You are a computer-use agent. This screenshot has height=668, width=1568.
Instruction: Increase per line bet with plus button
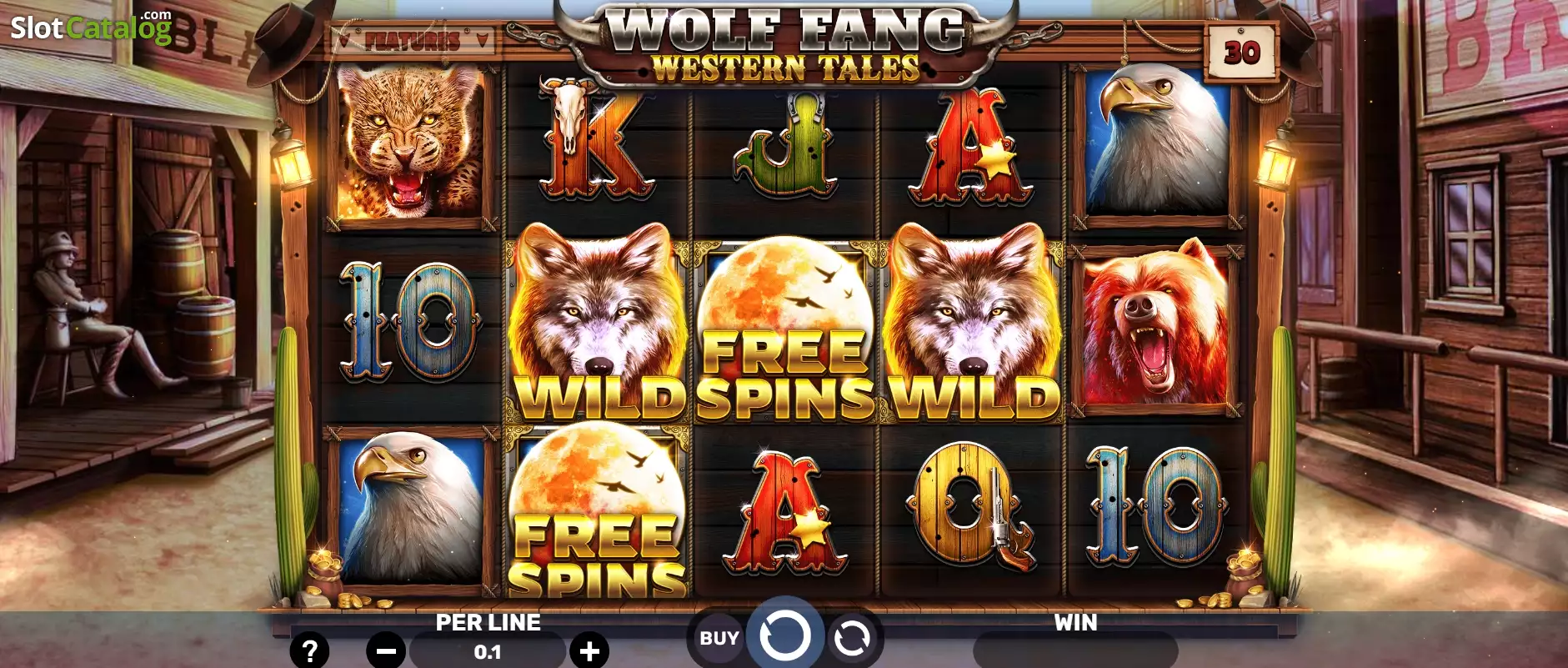click(x=589, y=650)
